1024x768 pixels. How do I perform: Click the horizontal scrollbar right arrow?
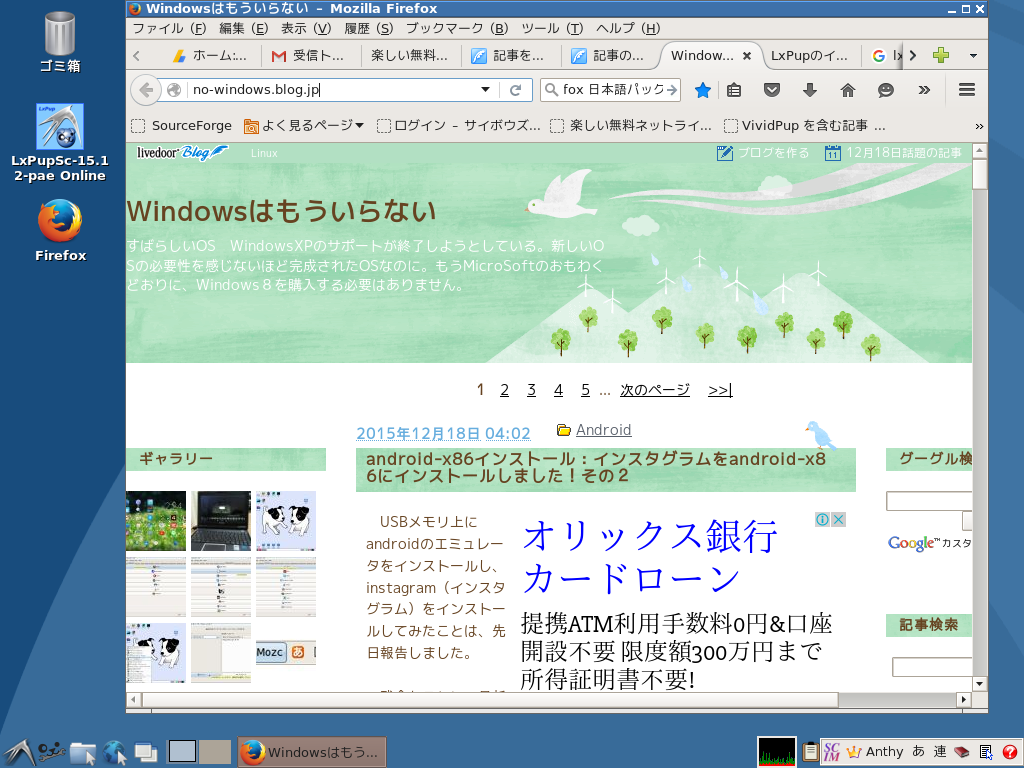pos(963,699)
